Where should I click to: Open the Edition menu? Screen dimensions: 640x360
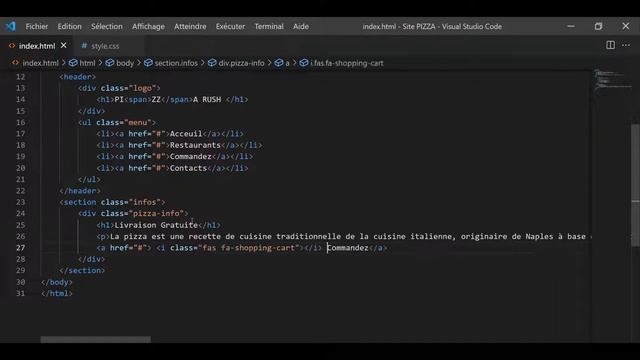69,27
